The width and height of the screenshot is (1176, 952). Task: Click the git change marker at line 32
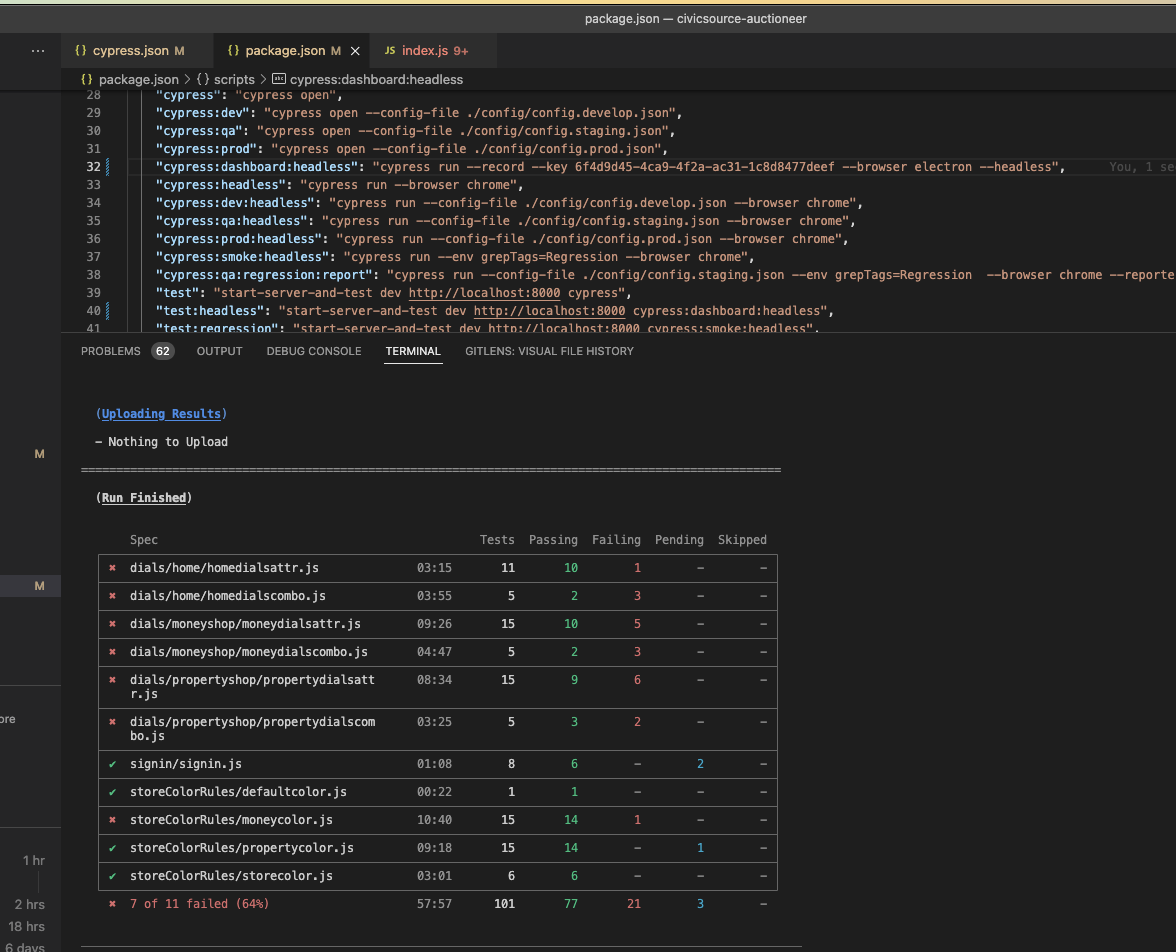tap(107, 167)
